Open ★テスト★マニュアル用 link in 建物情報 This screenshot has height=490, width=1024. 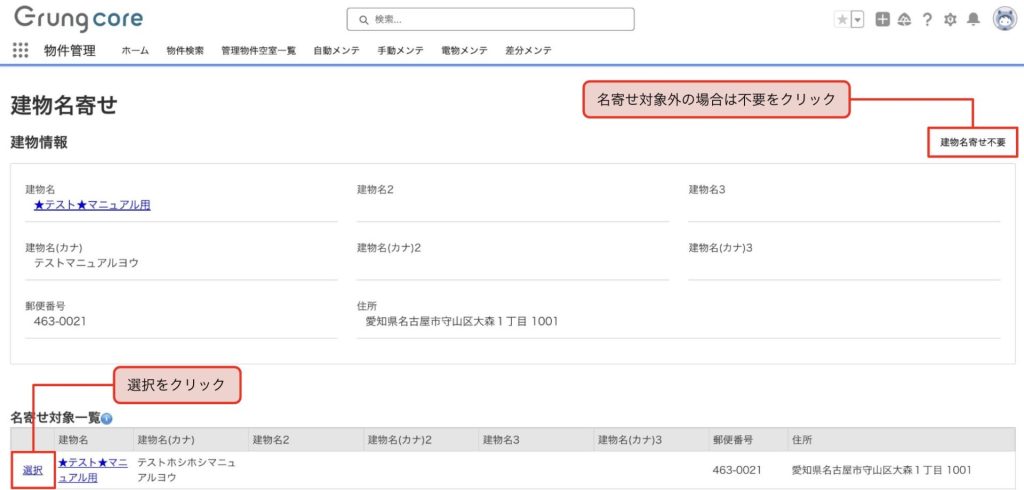point(92,205)
